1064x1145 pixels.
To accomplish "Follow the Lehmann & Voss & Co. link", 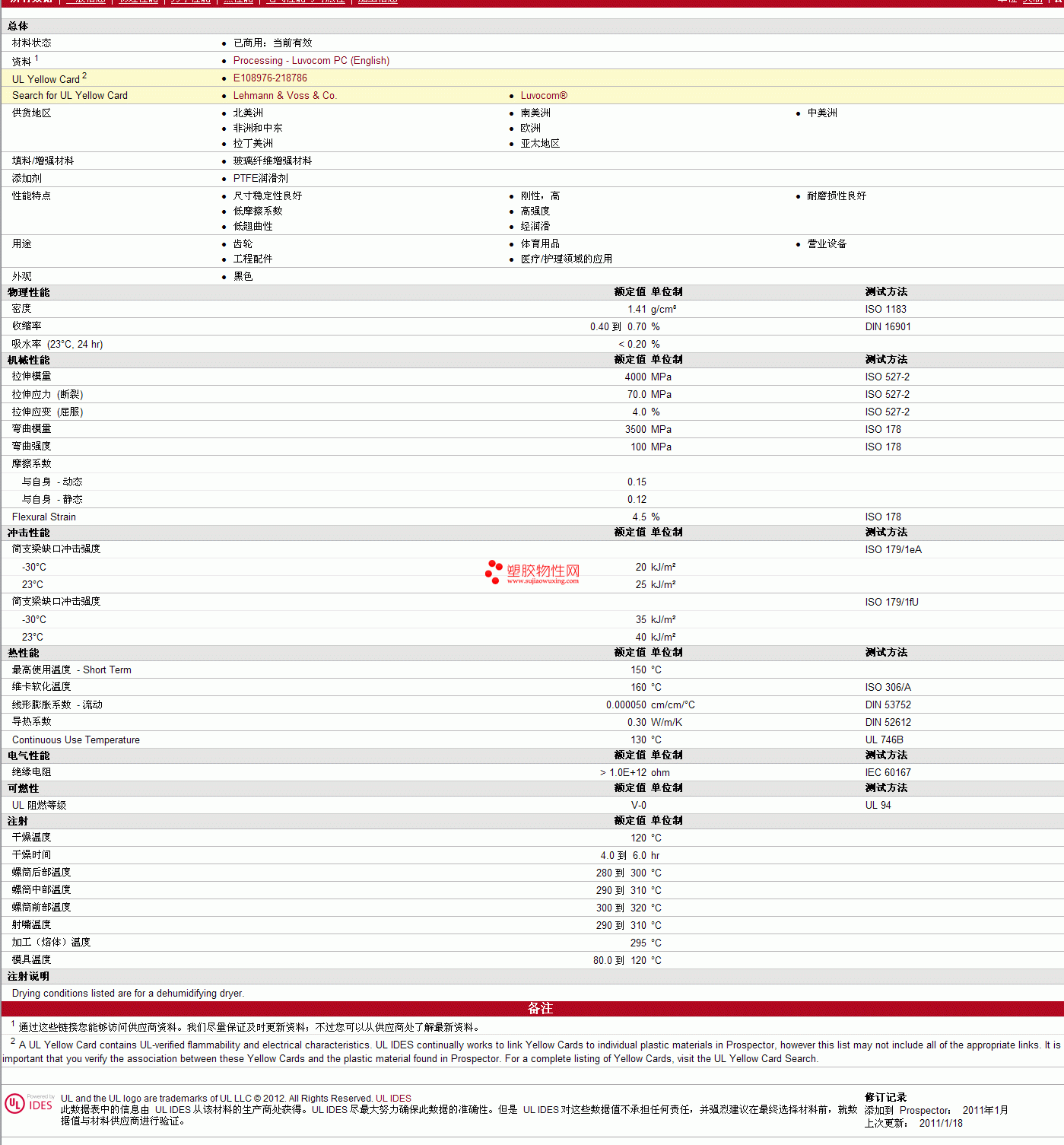I will (x=284, y=96).
